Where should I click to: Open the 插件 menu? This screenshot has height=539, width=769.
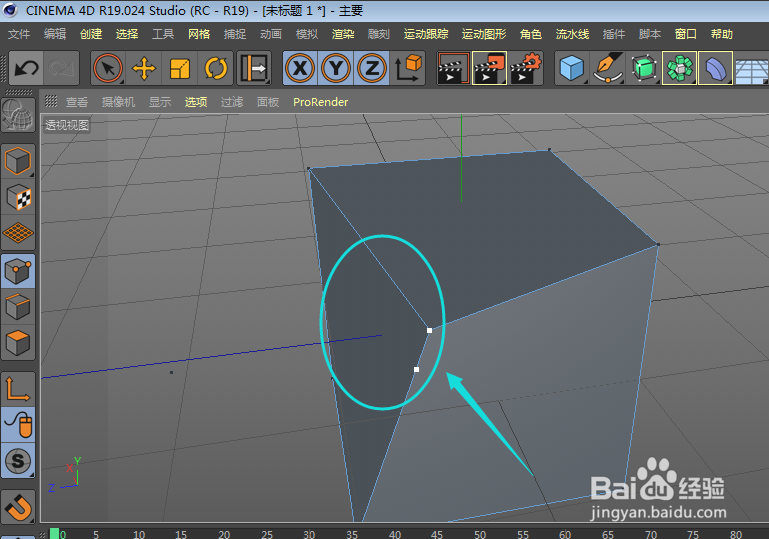coord(614,34)
